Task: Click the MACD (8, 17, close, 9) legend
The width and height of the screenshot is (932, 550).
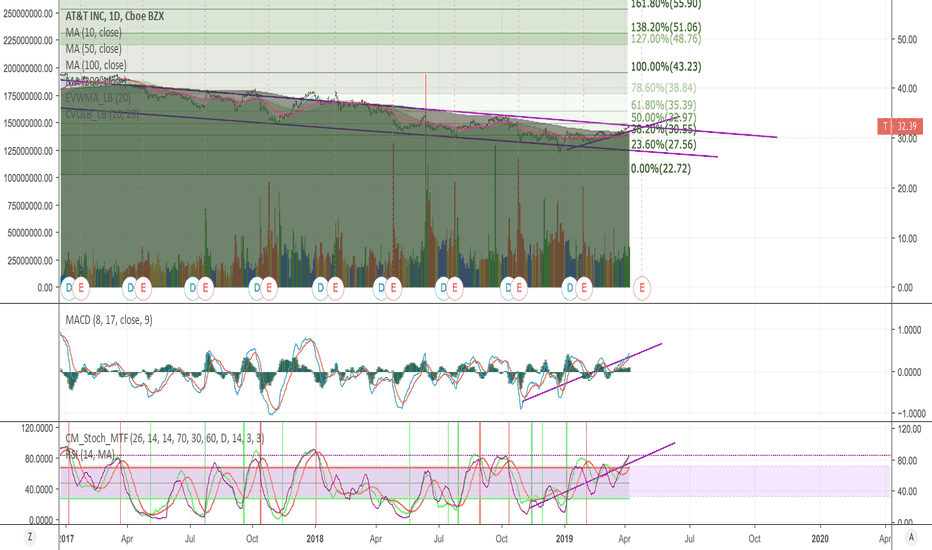Action: coord(109,320)
